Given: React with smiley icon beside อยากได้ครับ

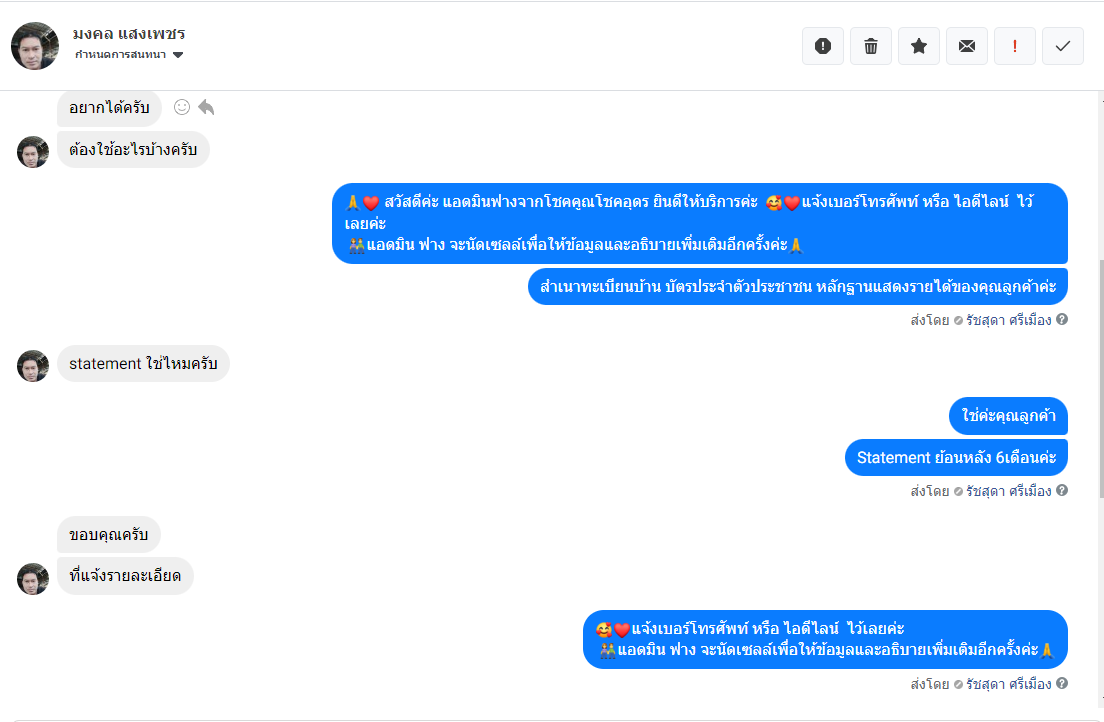Looking at the screenshot, I should [x=182, y=107].
